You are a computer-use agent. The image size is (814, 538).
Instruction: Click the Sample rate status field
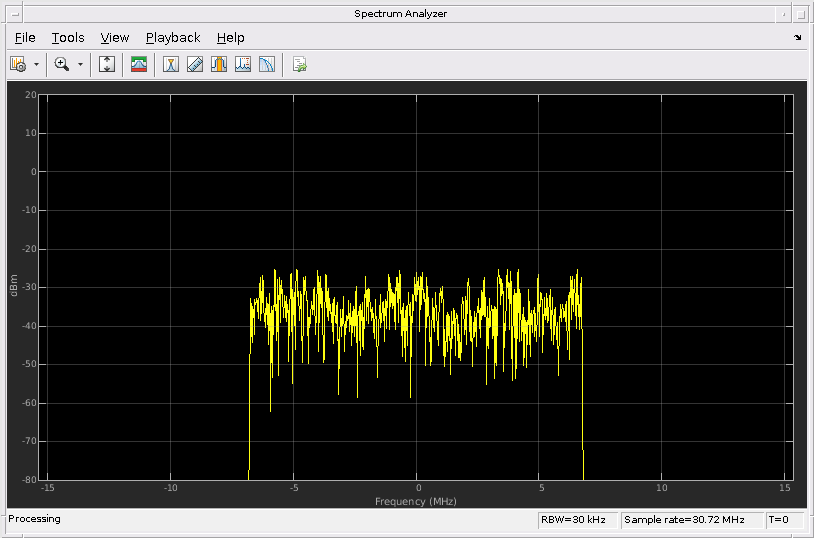(x=692, y=520)
